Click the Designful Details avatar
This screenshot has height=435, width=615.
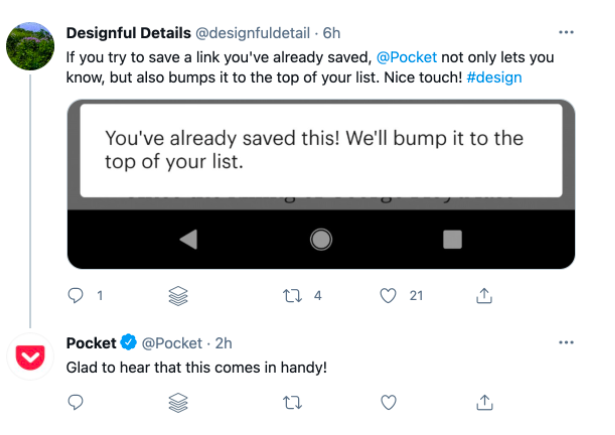tap(30, 45)
